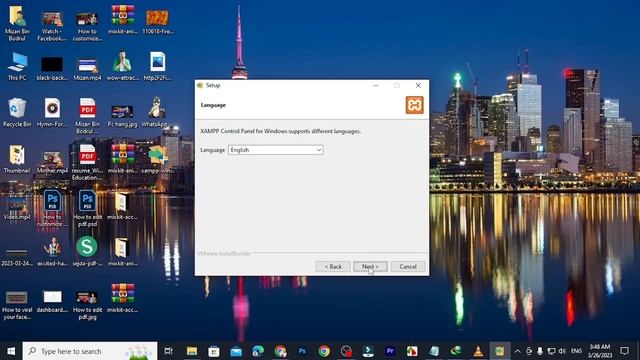Select the Mother.mp4 video file

52,162
